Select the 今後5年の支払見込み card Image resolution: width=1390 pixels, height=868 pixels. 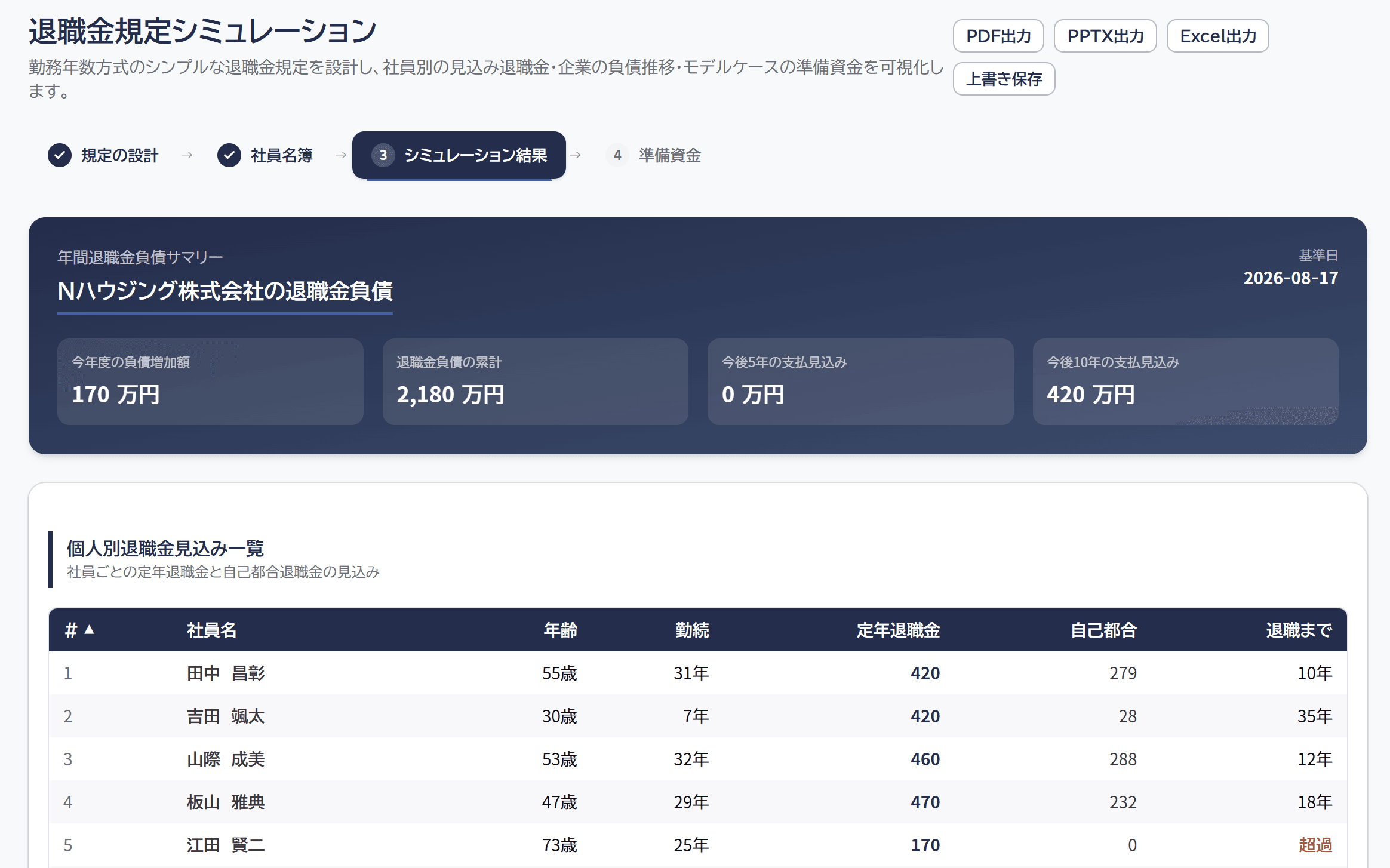(x=860, y=381)
